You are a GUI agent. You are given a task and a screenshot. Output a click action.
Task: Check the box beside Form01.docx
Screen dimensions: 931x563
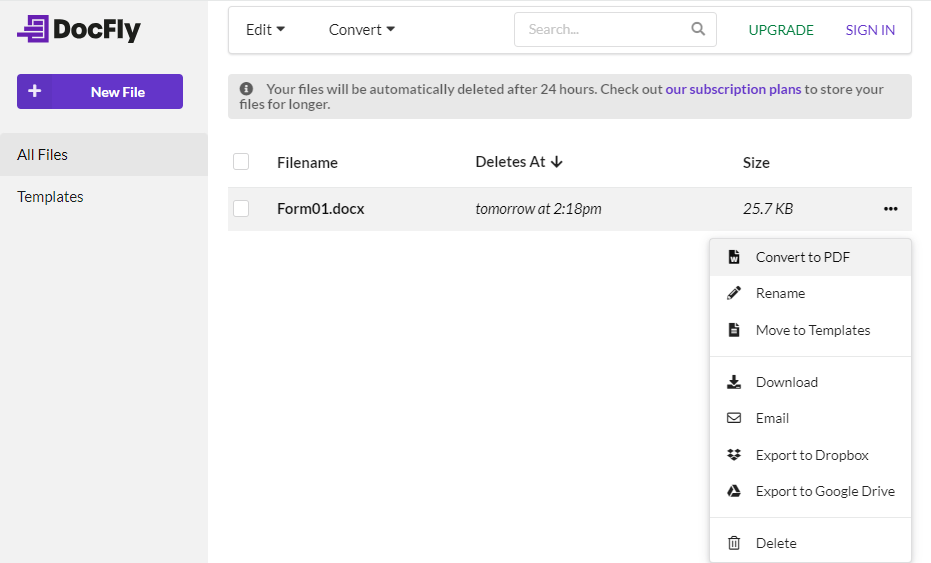tap(241, 209)
